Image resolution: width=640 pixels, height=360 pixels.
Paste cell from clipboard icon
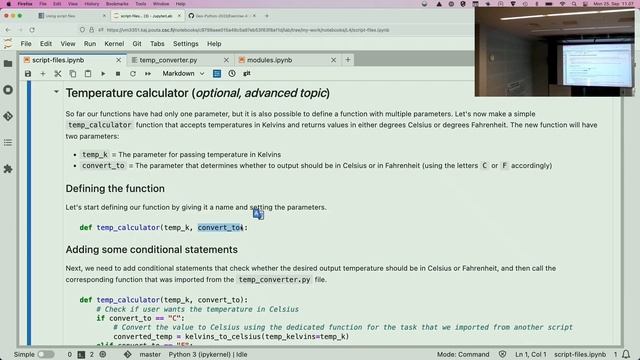(x=88, y=74)
